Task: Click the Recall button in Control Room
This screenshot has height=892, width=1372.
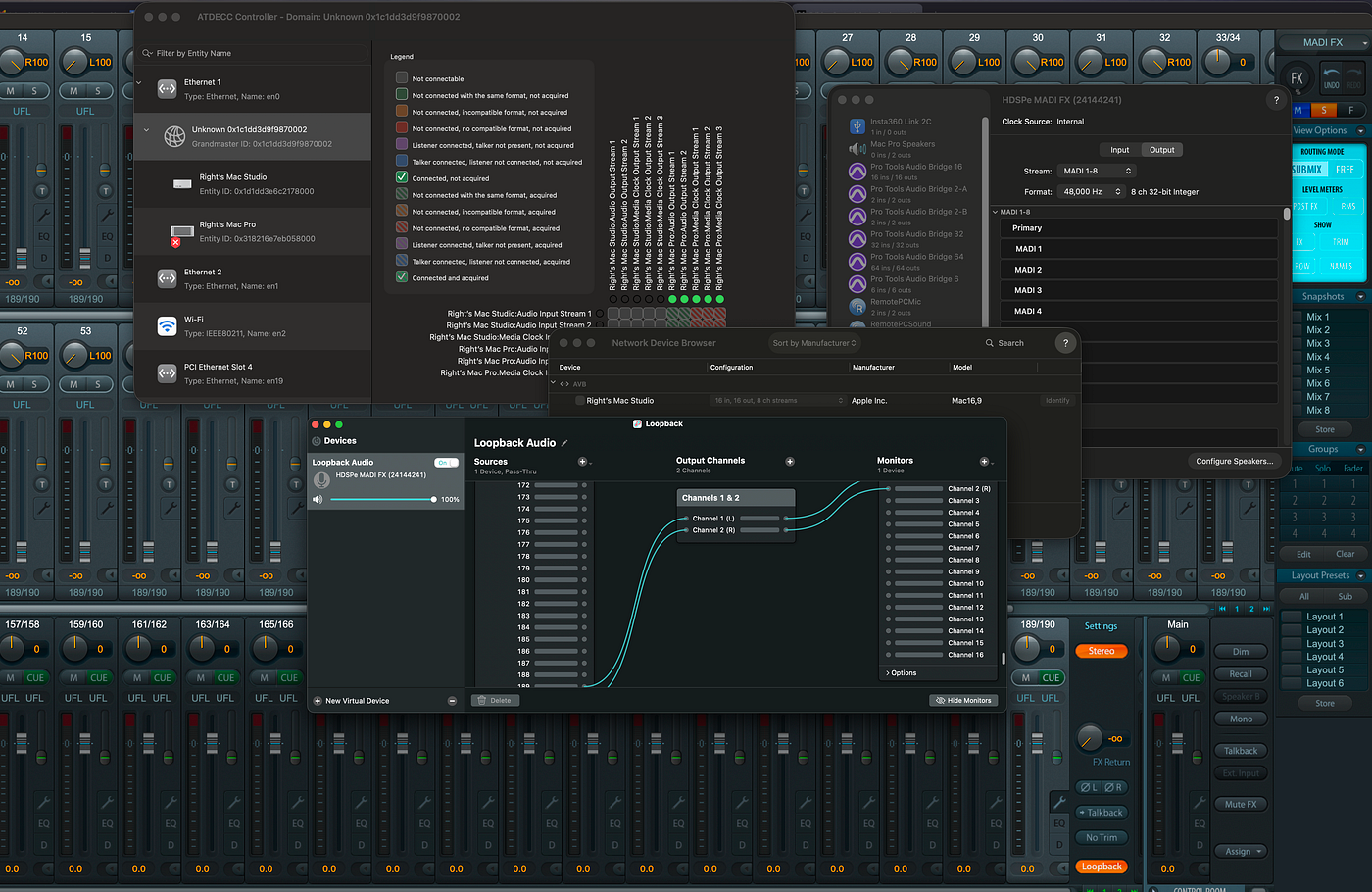Action: (x=1241, y=673)
